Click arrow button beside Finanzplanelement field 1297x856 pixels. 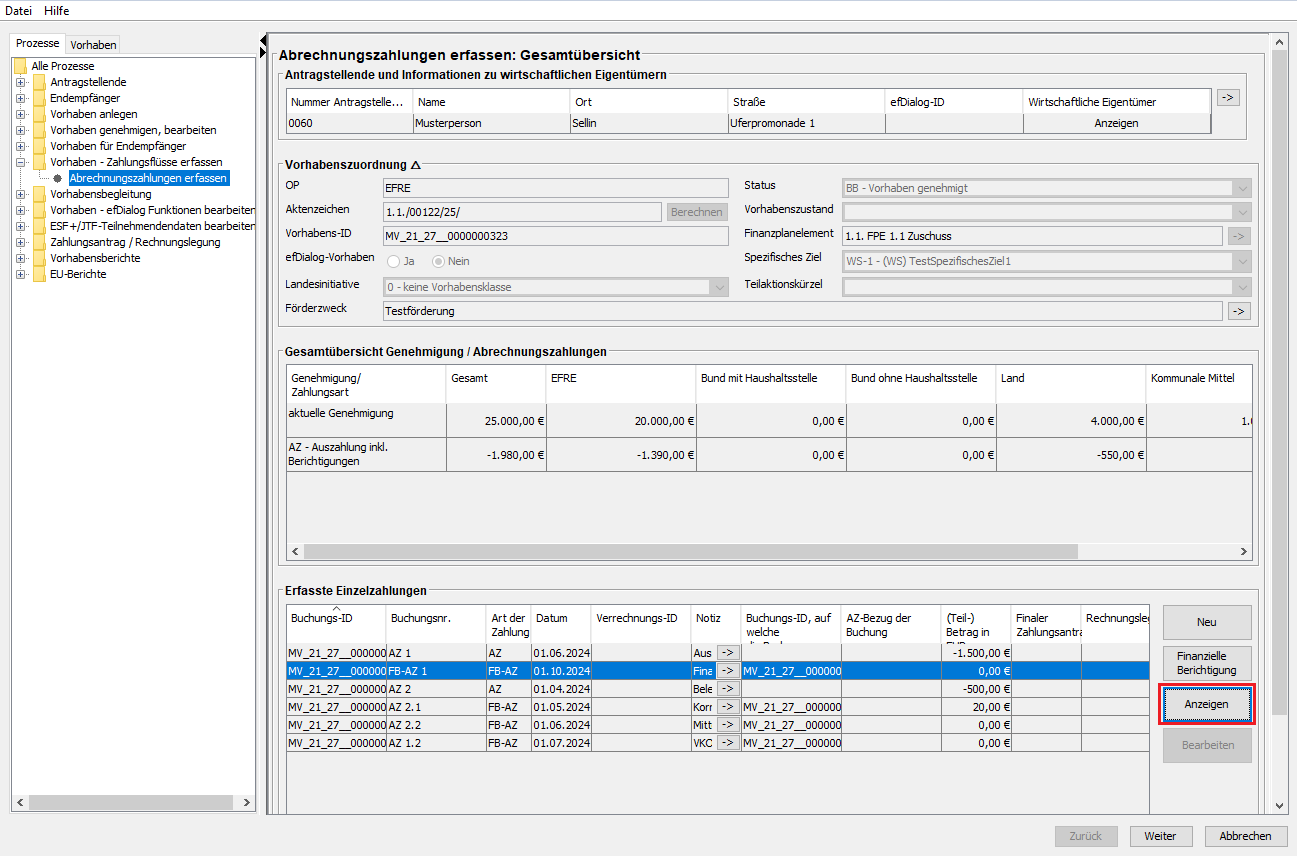tap(1239, 236)
